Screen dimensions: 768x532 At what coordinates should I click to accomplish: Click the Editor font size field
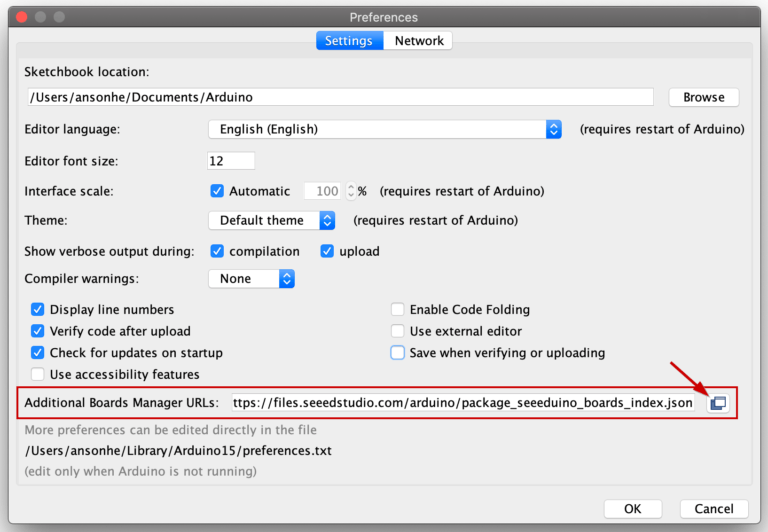point(231,161)
